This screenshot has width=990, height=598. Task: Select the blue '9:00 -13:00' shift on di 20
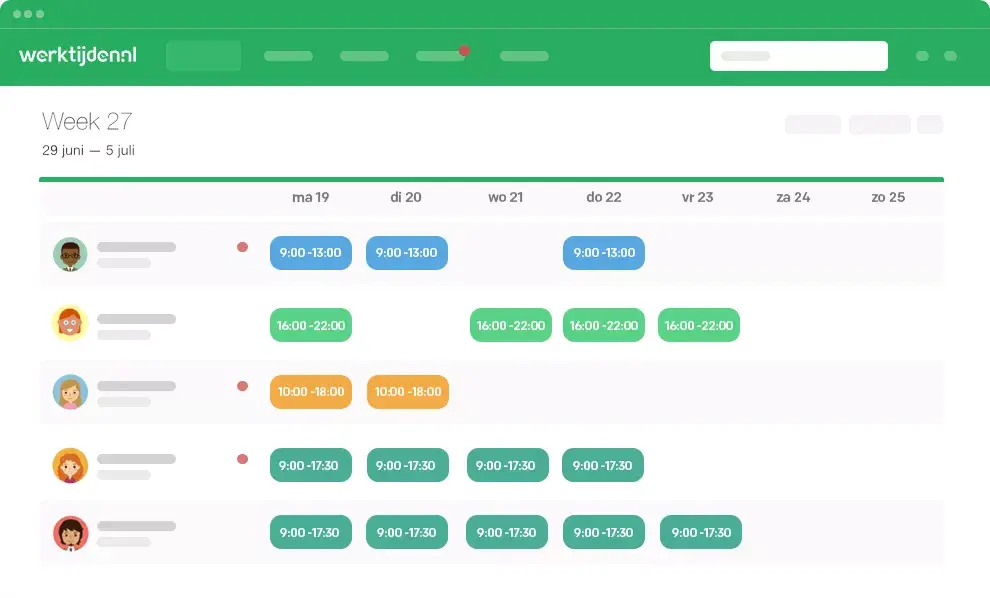pos(406,253)
